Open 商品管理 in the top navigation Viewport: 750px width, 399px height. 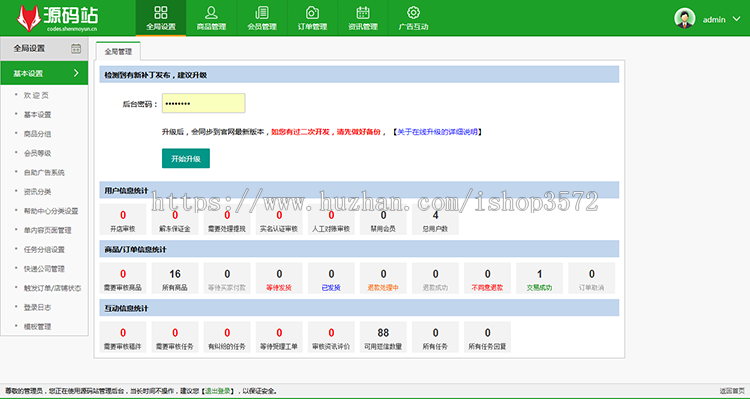tap(211, 18)
